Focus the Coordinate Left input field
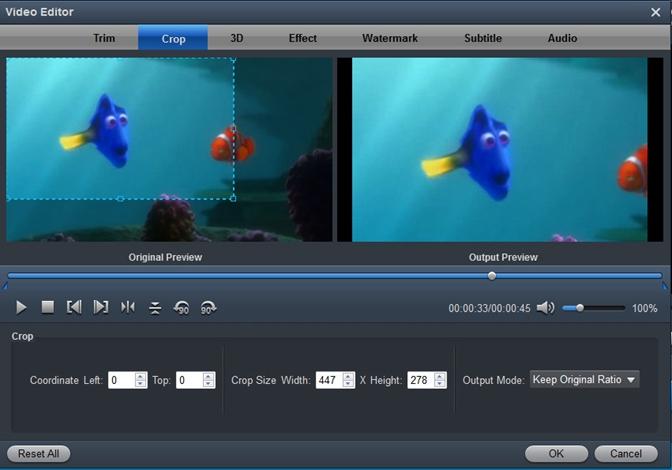The width and height of the screenshot is (672, 470). pyautogui.click(x=122, y=380)
